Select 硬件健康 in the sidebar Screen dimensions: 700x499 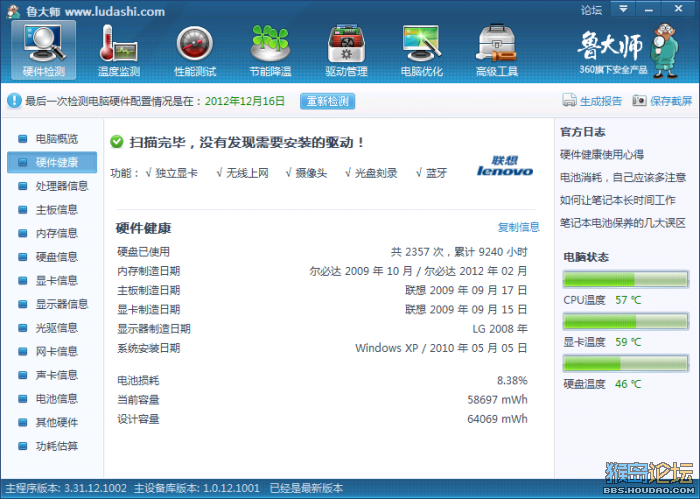pos(52,162)
